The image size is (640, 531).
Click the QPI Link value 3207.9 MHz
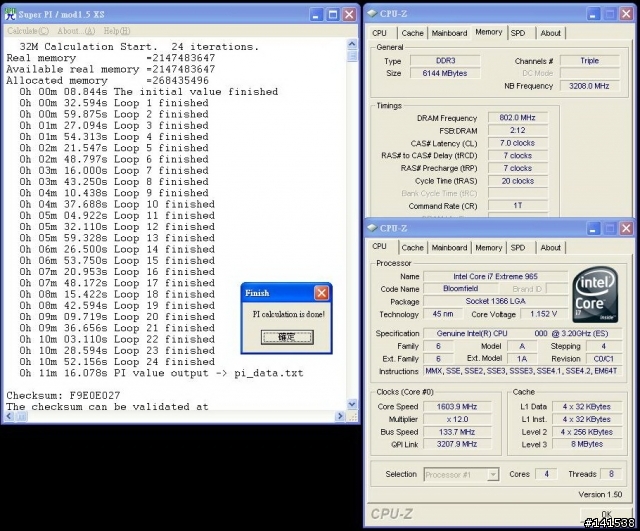(x=457, y=444)
